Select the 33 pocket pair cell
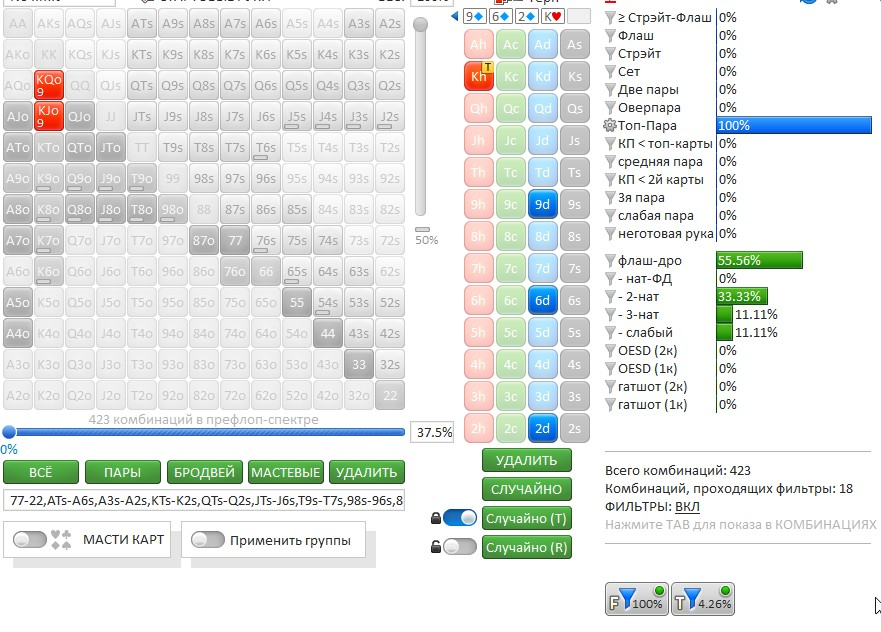The image size is (881, 632). pyautogui.click(x=358, y=364)
